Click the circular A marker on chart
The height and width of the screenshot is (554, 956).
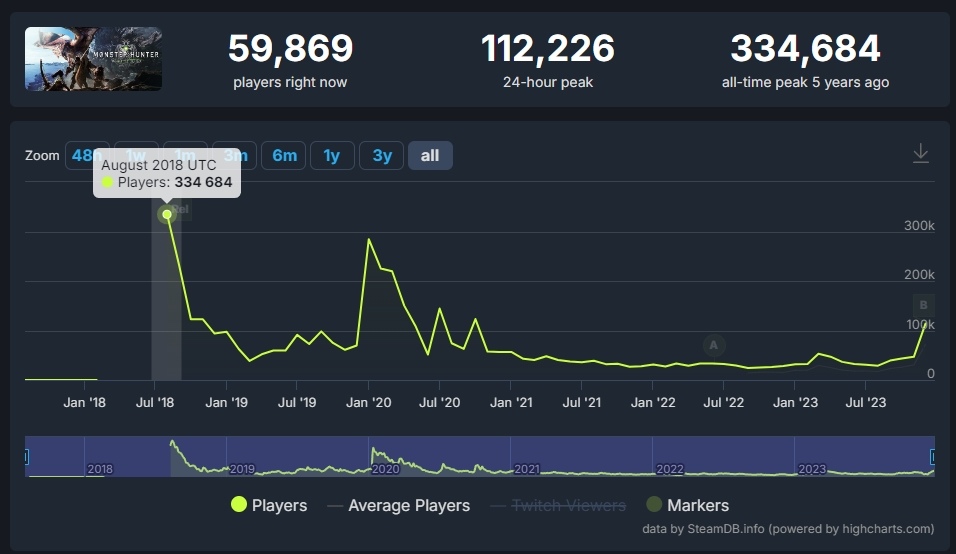[x=713, y=345]
